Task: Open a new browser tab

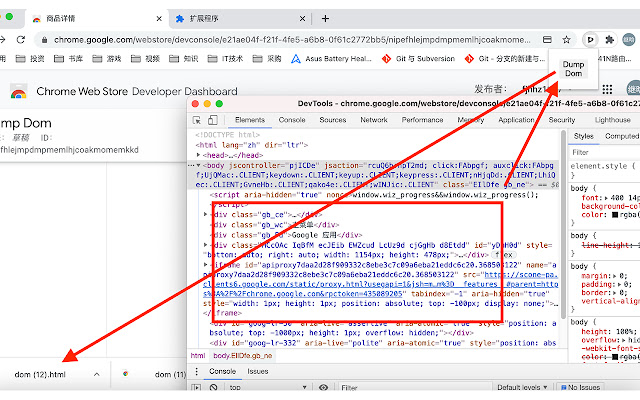Action: pos(325,19)
